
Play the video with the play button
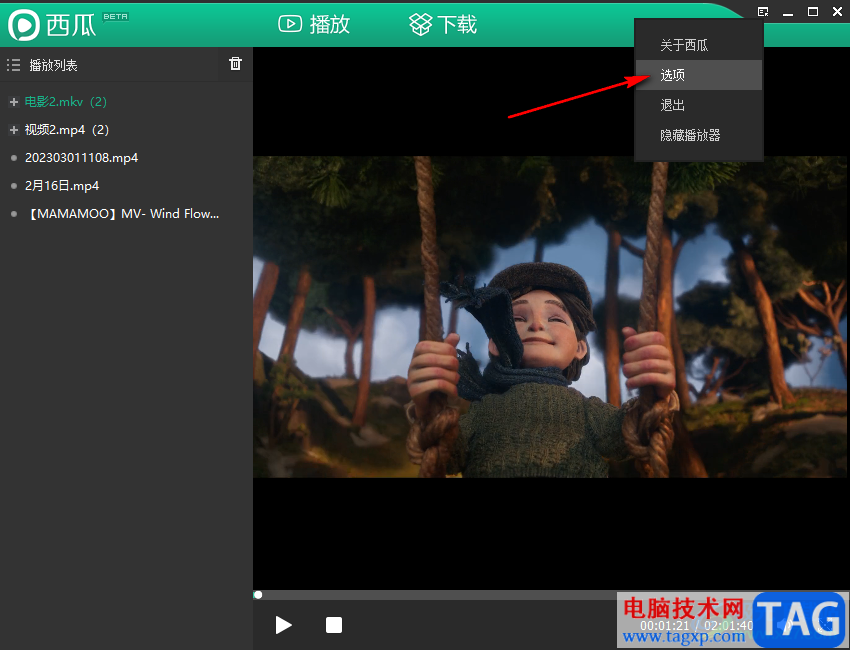283,625
